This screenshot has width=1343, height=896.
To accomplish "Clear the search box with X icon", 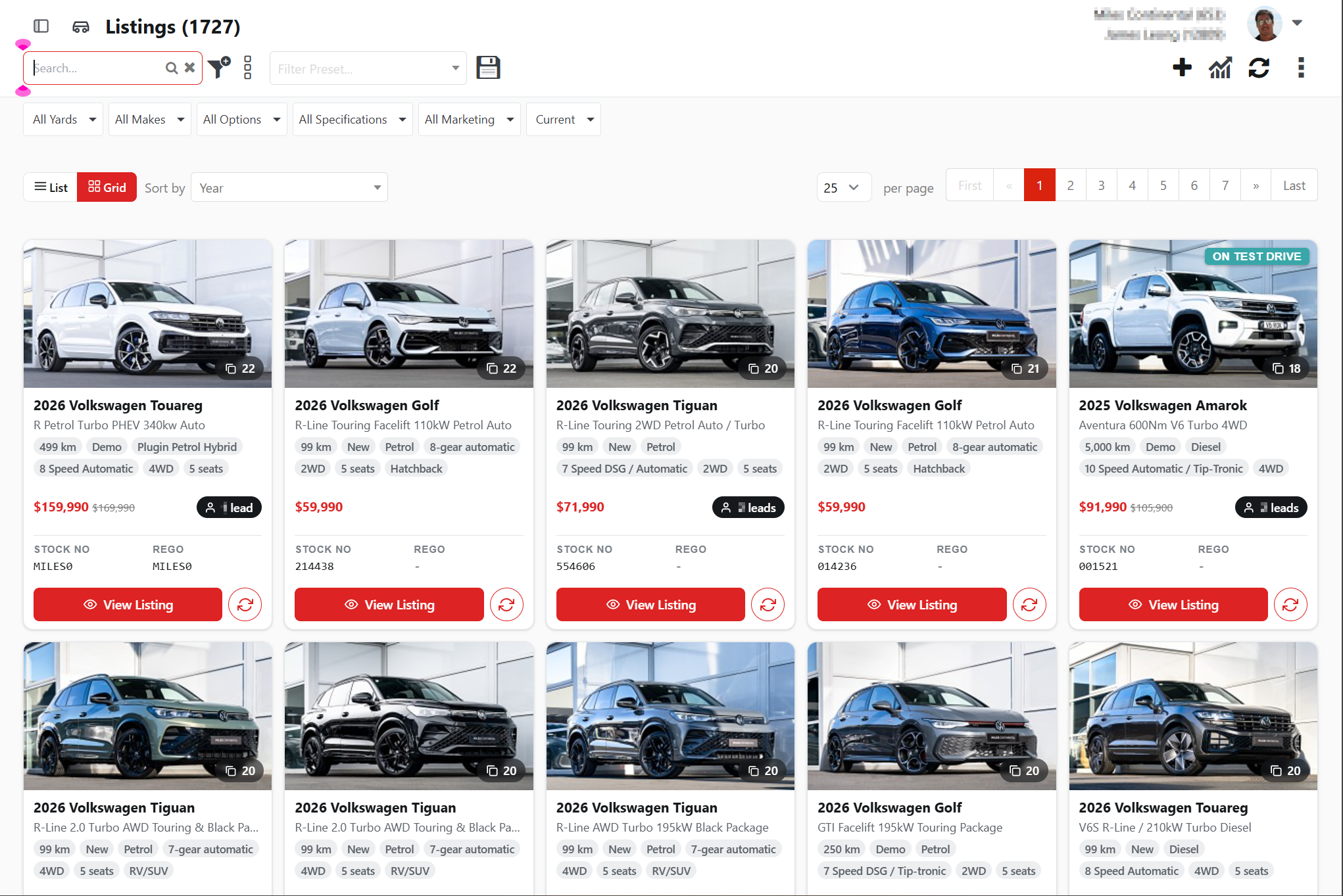I will point(189,68).
